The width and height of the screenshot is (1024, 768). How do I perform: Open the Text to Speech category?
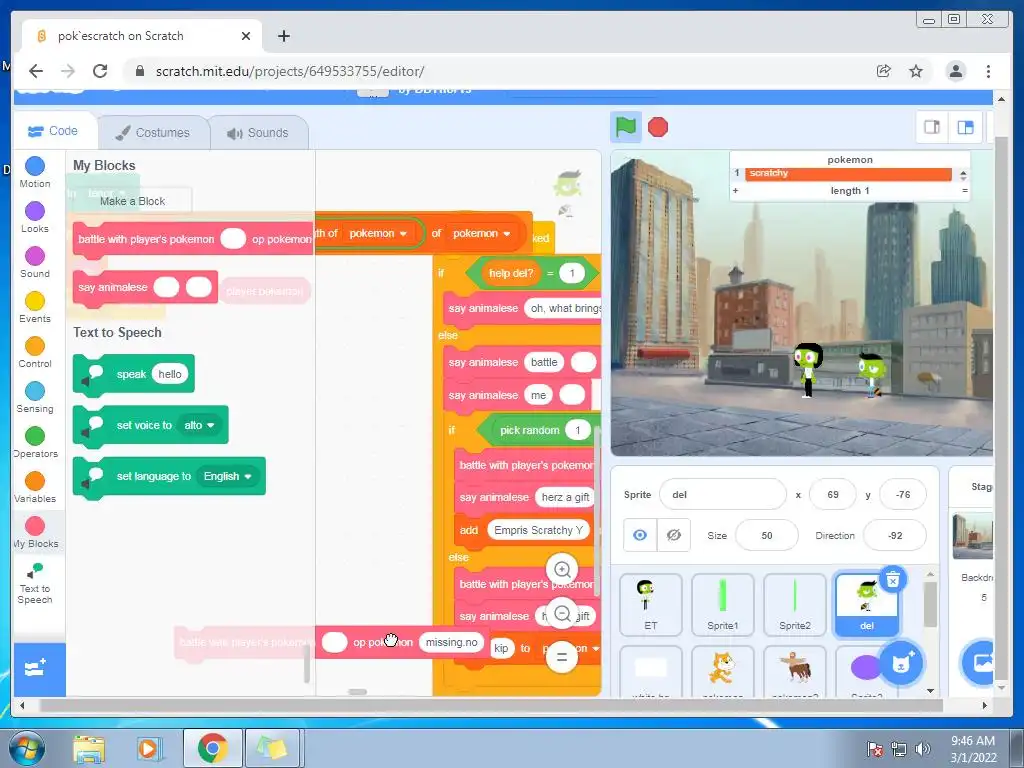coord(35,584)
